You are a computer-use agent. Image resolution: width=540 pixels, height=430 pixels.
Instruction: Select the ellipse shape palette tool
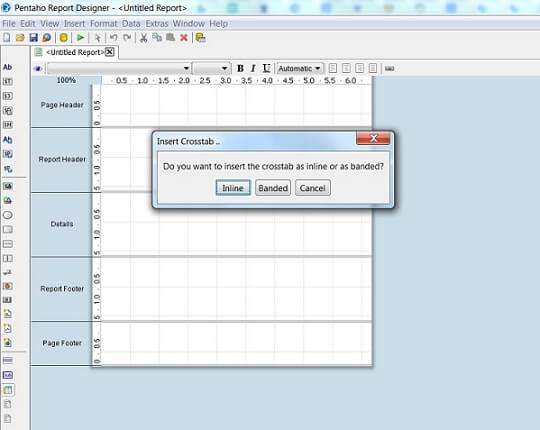pos(8,215)
